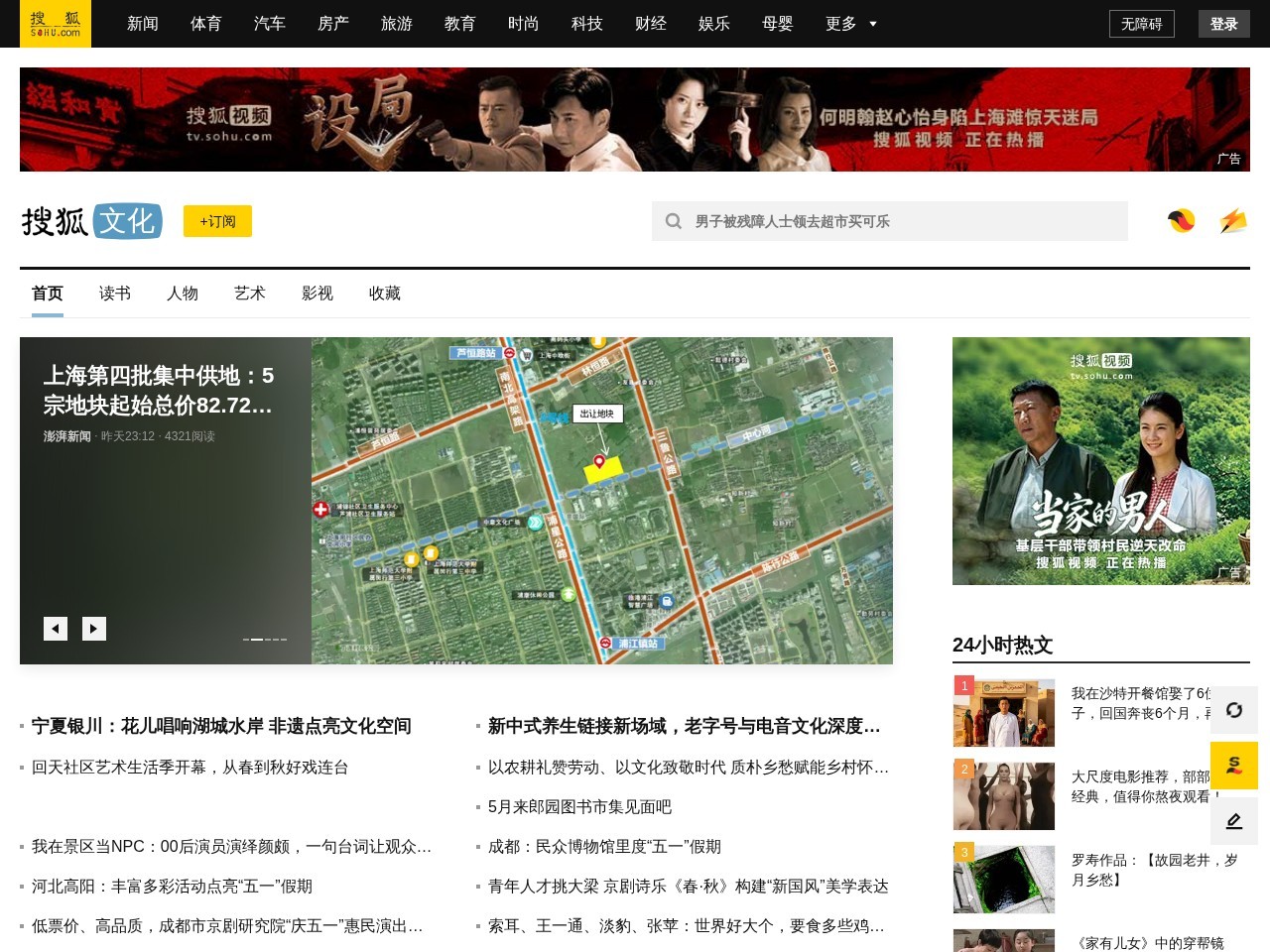
Task: Click the 搜狐文化 channel logo
Action: tap(91, 221)
